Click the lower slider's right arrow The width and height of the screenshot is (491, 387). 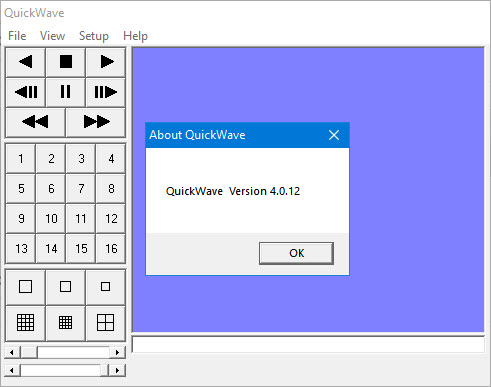(x=117, y=370)
